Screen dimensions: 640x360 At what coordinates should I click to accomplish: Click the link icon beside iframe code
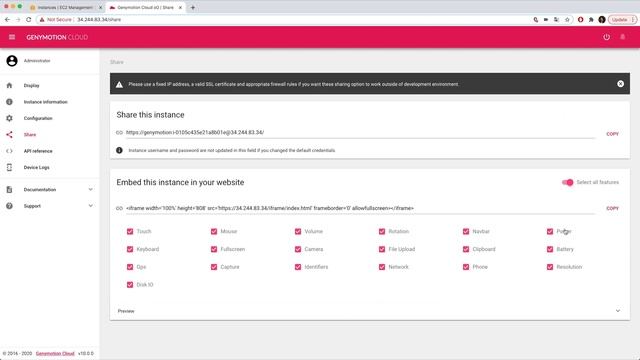[119, 208]
